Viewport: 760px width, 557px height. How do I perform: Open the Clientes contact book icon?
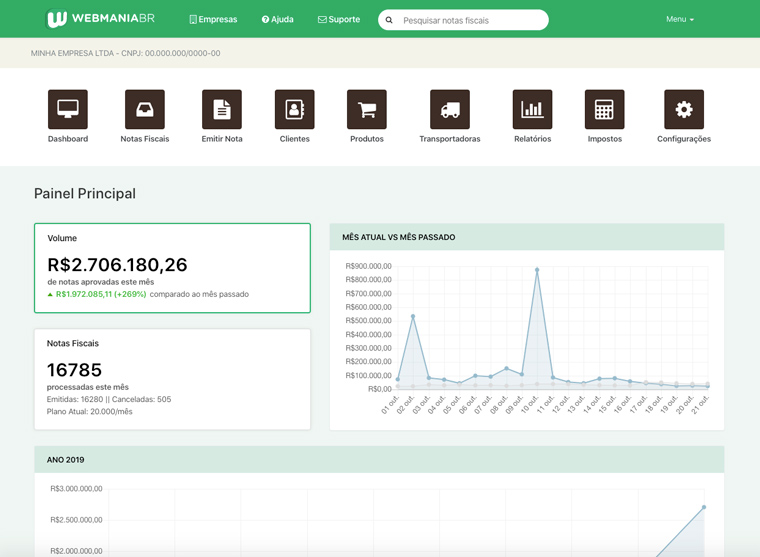click(295, 110)
